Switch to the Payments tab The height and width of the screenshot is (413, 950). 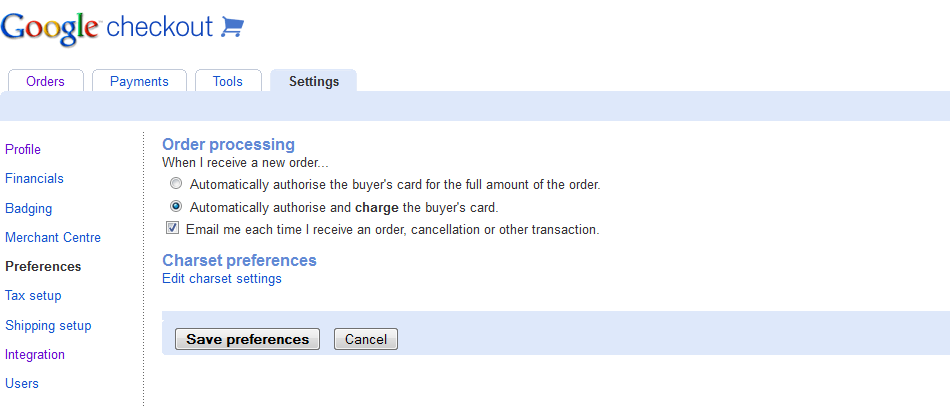click(x=139, y=81)
